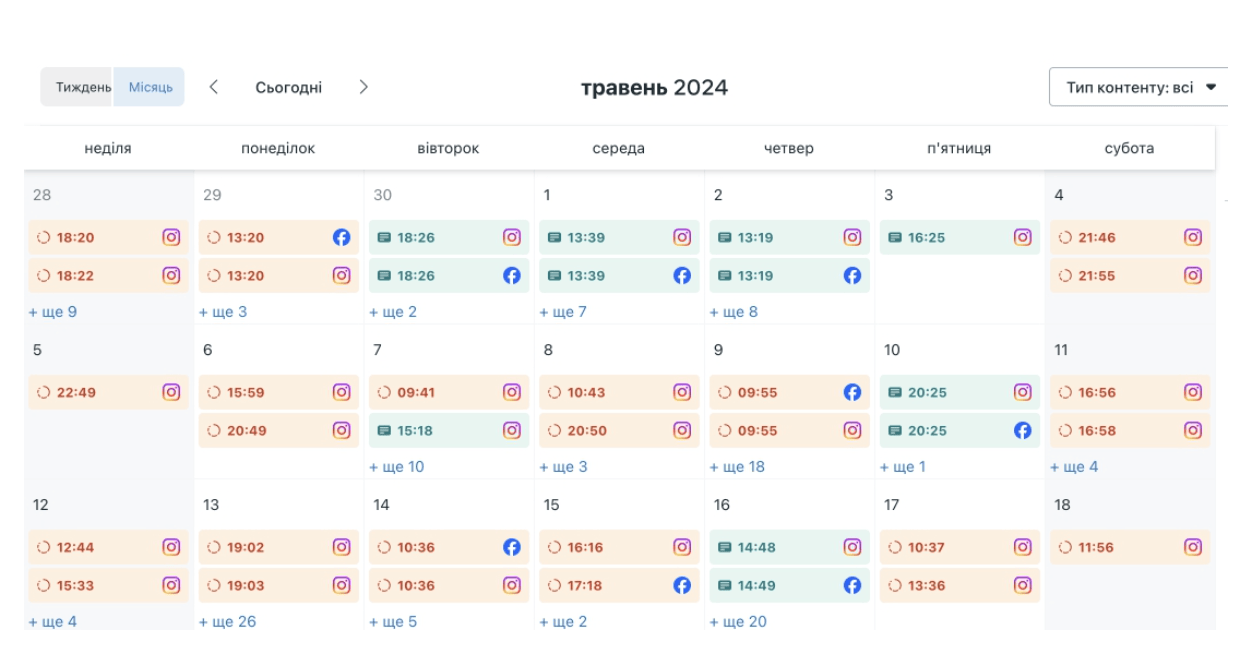Click the Instagram icon on the 18:20 post
This screenshot has width=1248, height=660.
coord(171,238)
